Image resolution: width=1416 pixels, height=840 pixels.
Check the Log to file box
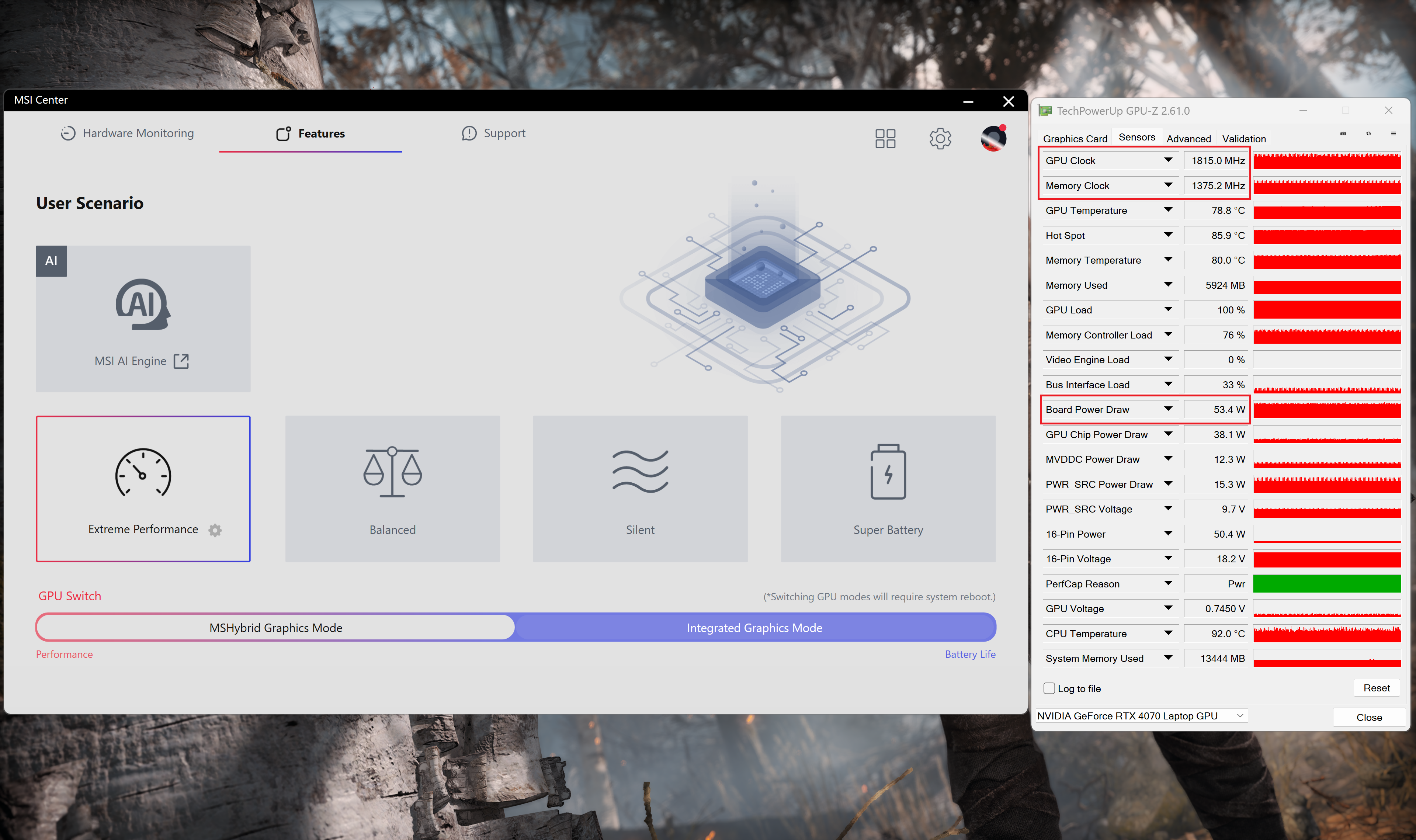pyautogui.click(x=1049, y=688)
